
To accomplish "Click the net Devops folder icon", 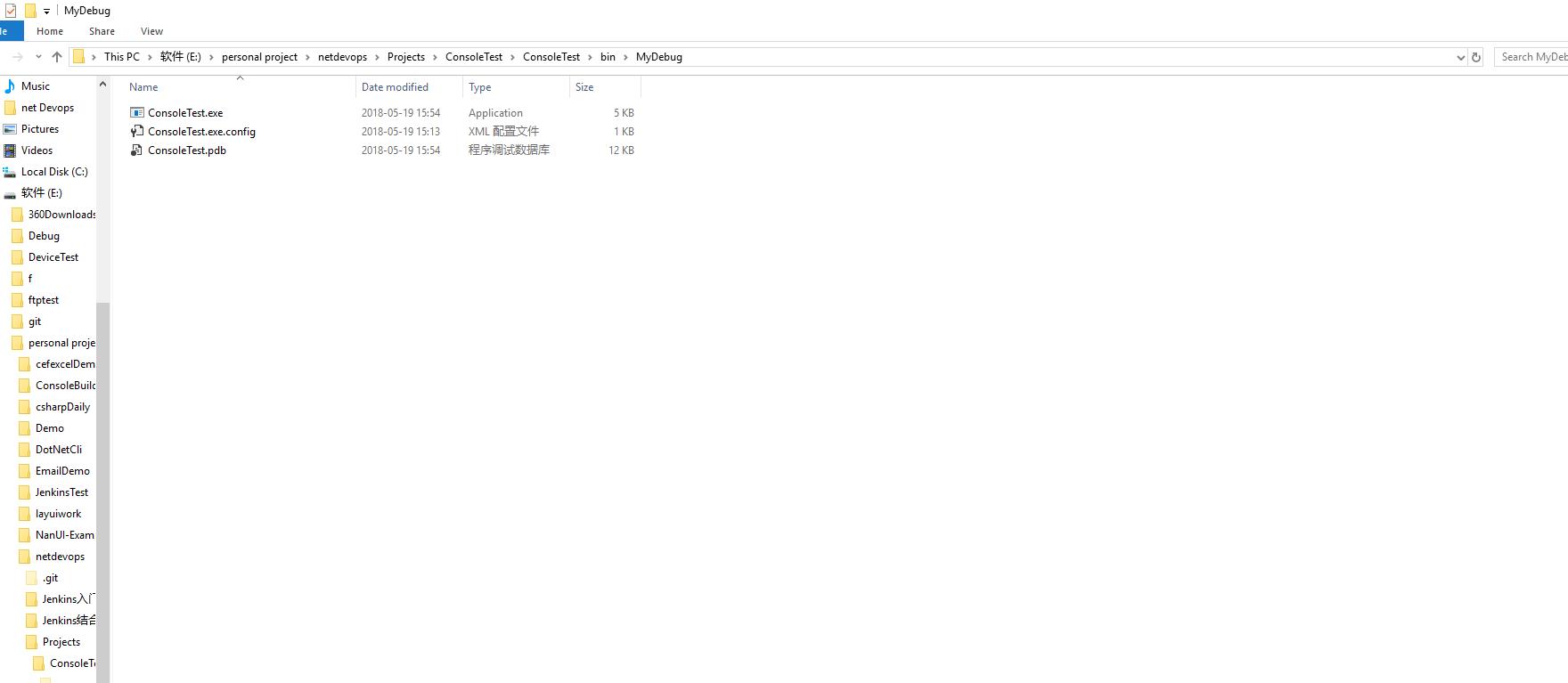I will [x=10, y=108].
